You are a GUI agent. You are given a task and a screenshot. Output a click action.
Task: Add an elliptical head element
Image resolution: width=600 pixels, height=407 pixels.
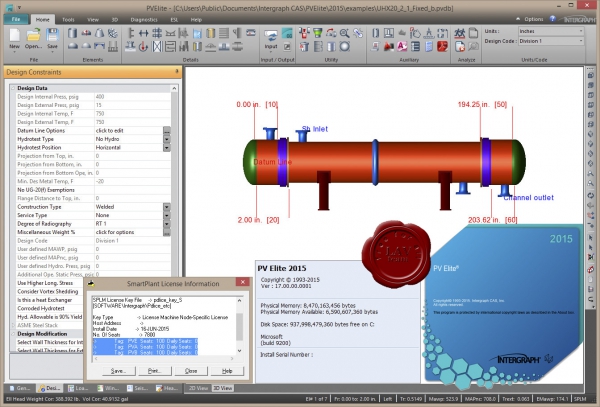73,46
